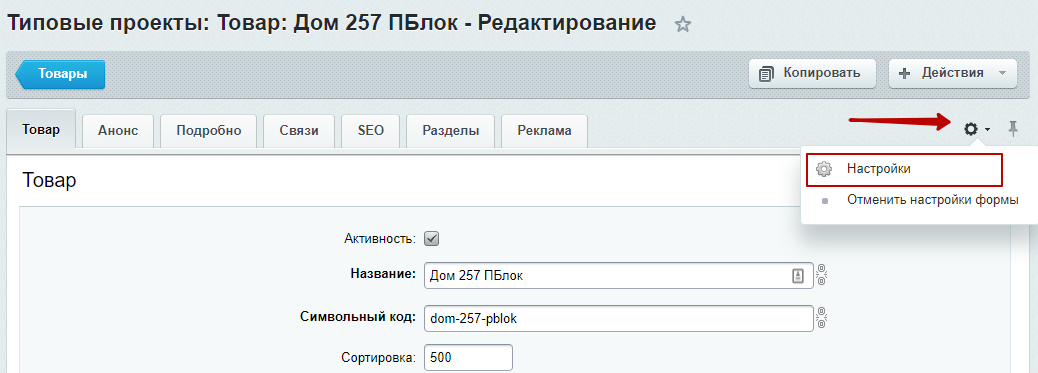This screenshot has height=373, width=1038.
Task: Click the gear icon in Настройки menu item
Action: 824,169
